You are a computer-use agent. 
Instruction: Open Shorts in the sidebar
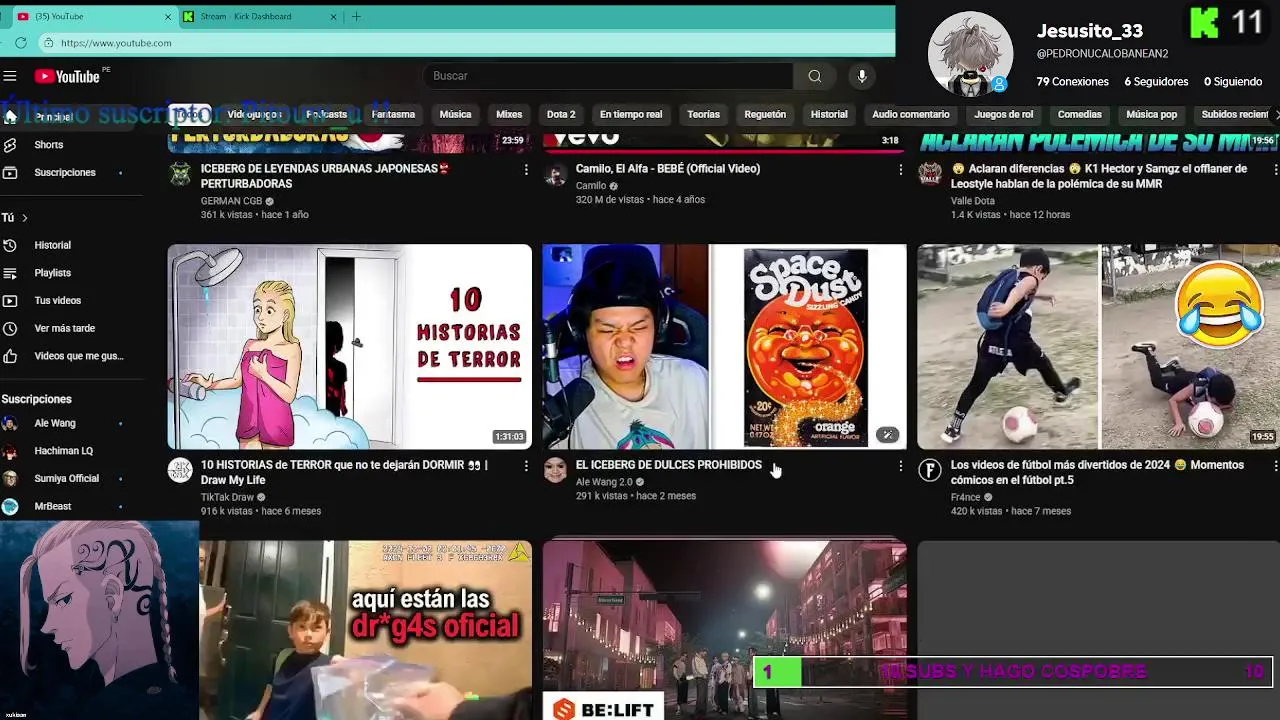tap(48, 145)
